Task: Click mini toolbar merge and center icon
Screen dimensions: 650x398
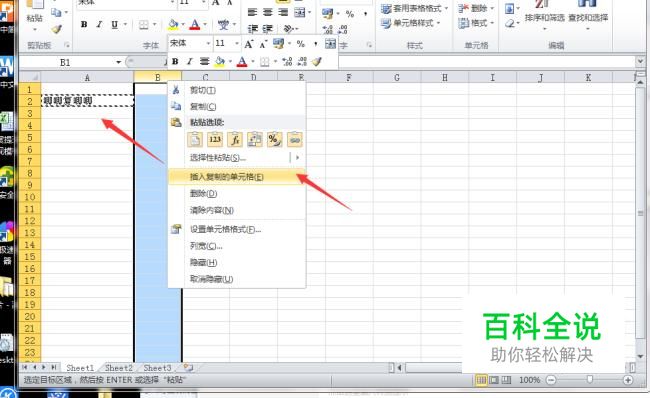Action: pos(330,44)
